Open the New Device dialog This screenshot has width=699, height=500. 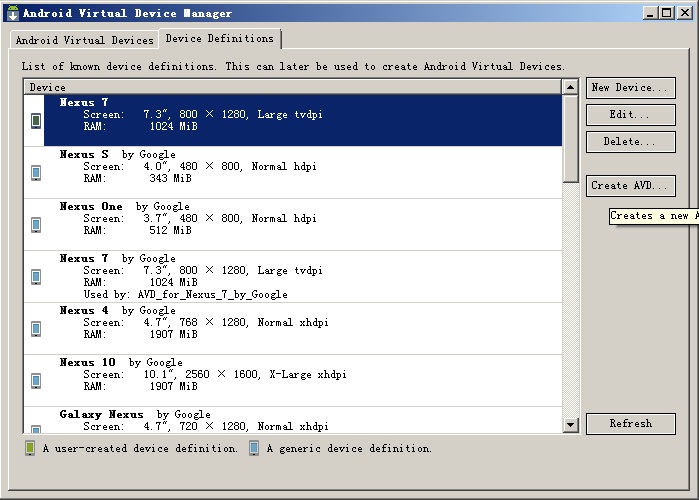pos(630,88)
